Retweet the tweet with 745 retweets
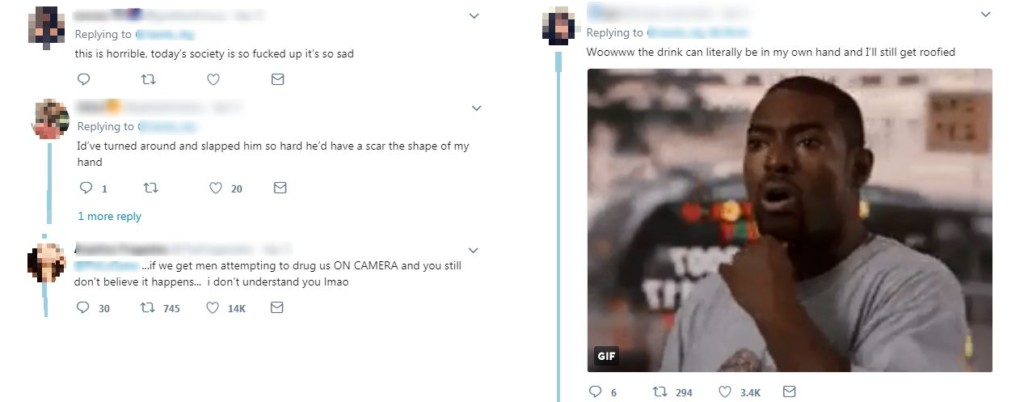This screenshot has width=1024, height=402. 148,308
